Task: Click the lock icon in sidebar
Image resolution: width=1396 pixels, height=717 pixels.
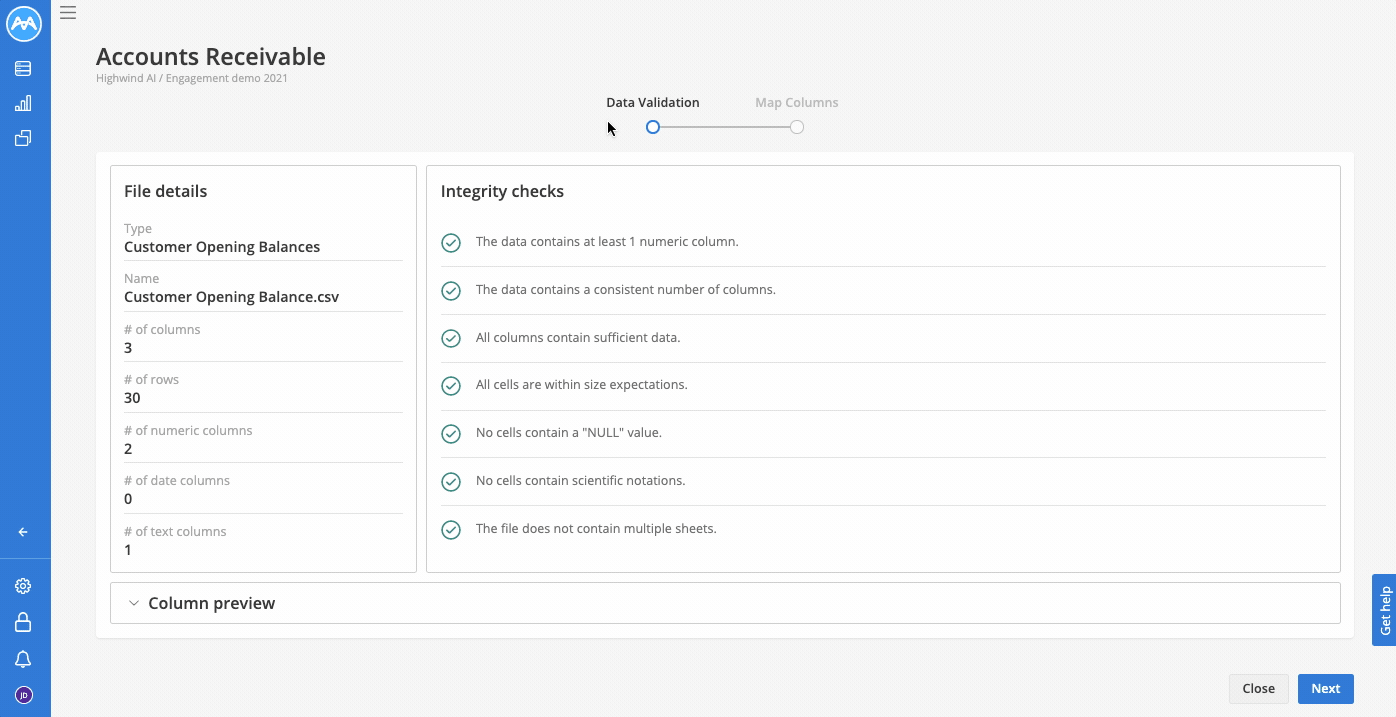Action: [x=23, y=622]
